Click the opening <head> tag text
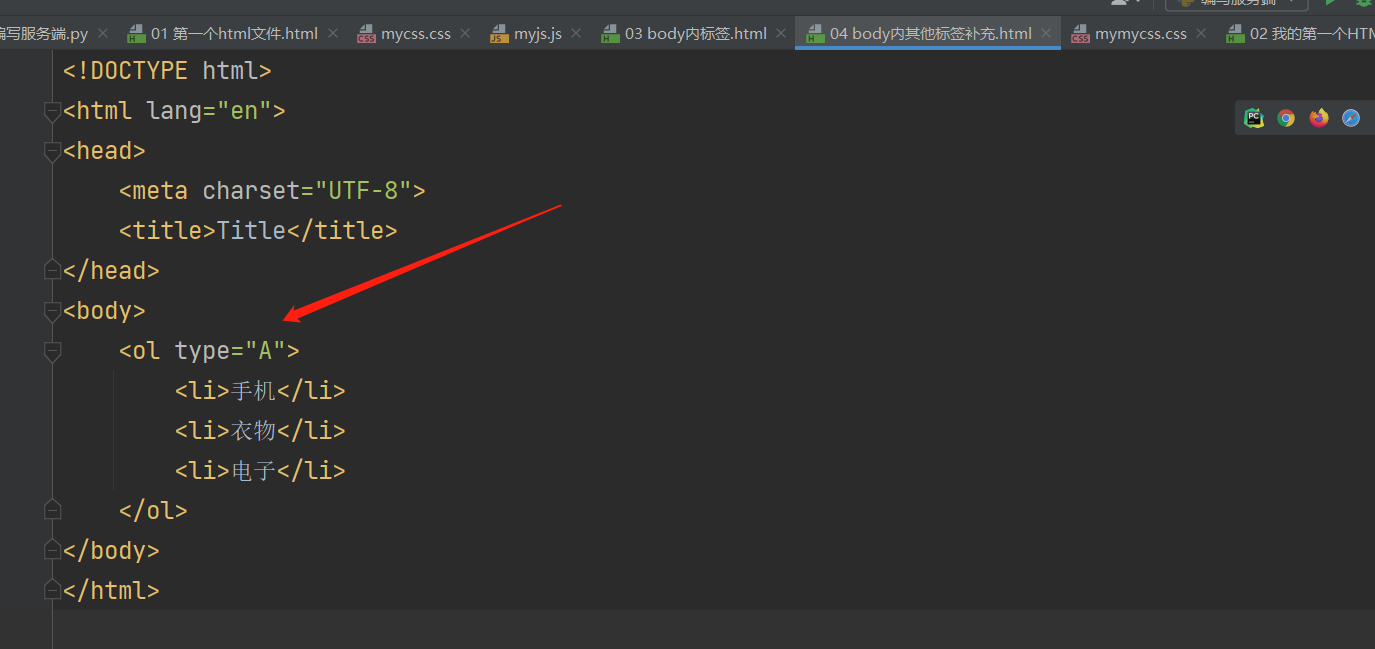This screenshot has height=649, width=1375. 104,150
